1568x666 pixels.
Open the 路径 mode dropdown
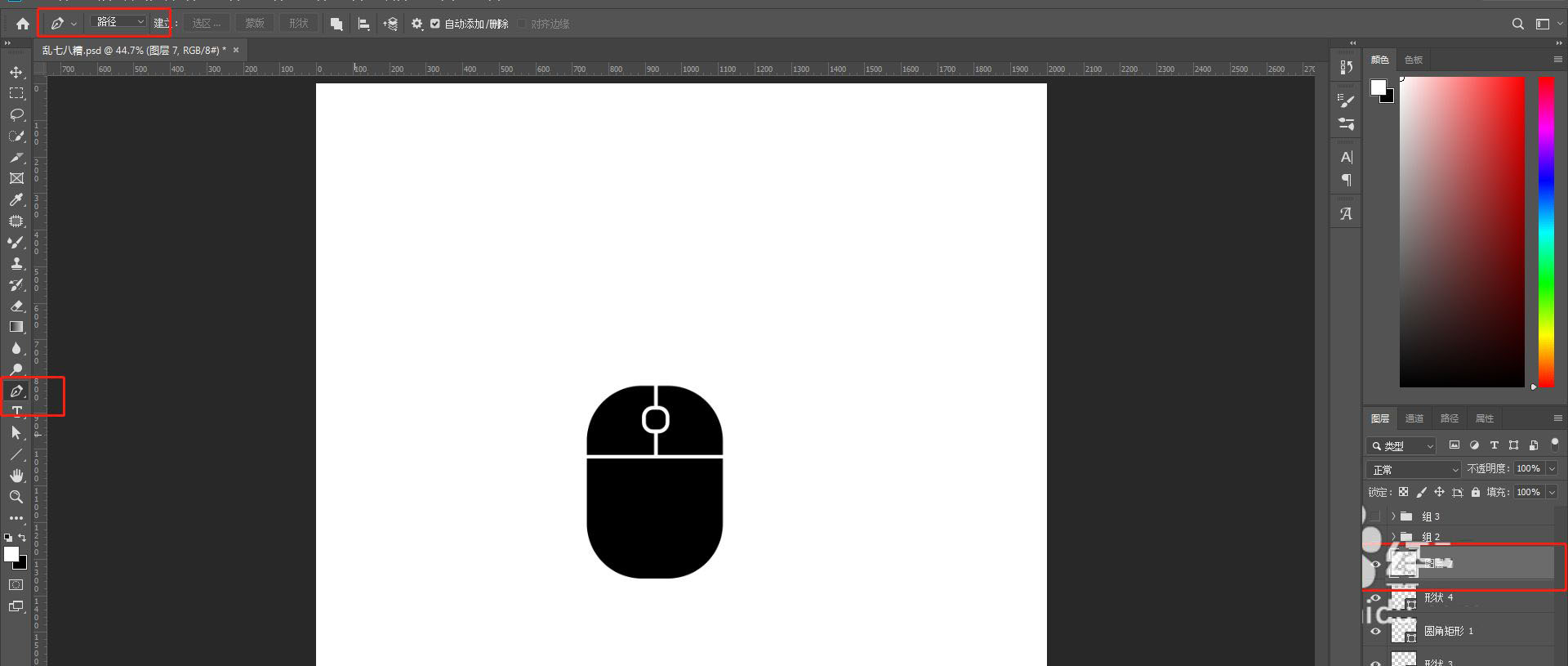pyautogui.click(x=118, y=22)
